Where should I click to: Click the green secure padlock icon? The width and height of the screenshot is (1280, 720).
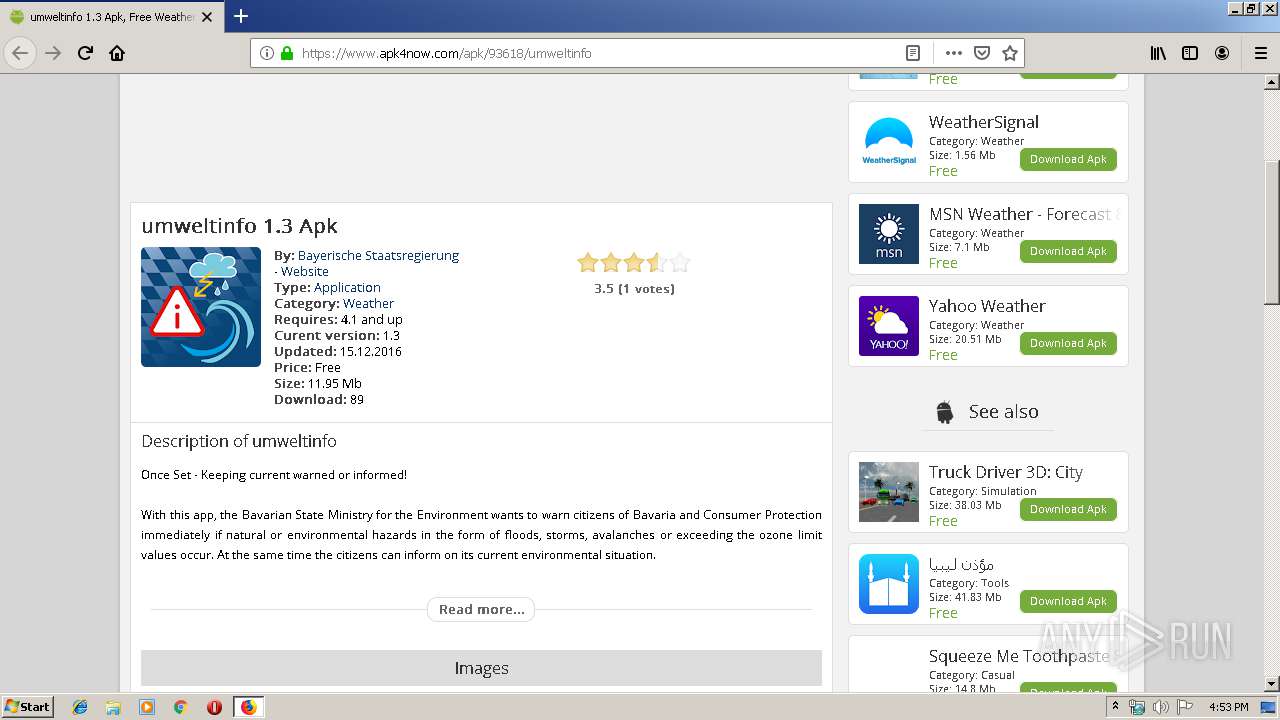pos(287,53)
